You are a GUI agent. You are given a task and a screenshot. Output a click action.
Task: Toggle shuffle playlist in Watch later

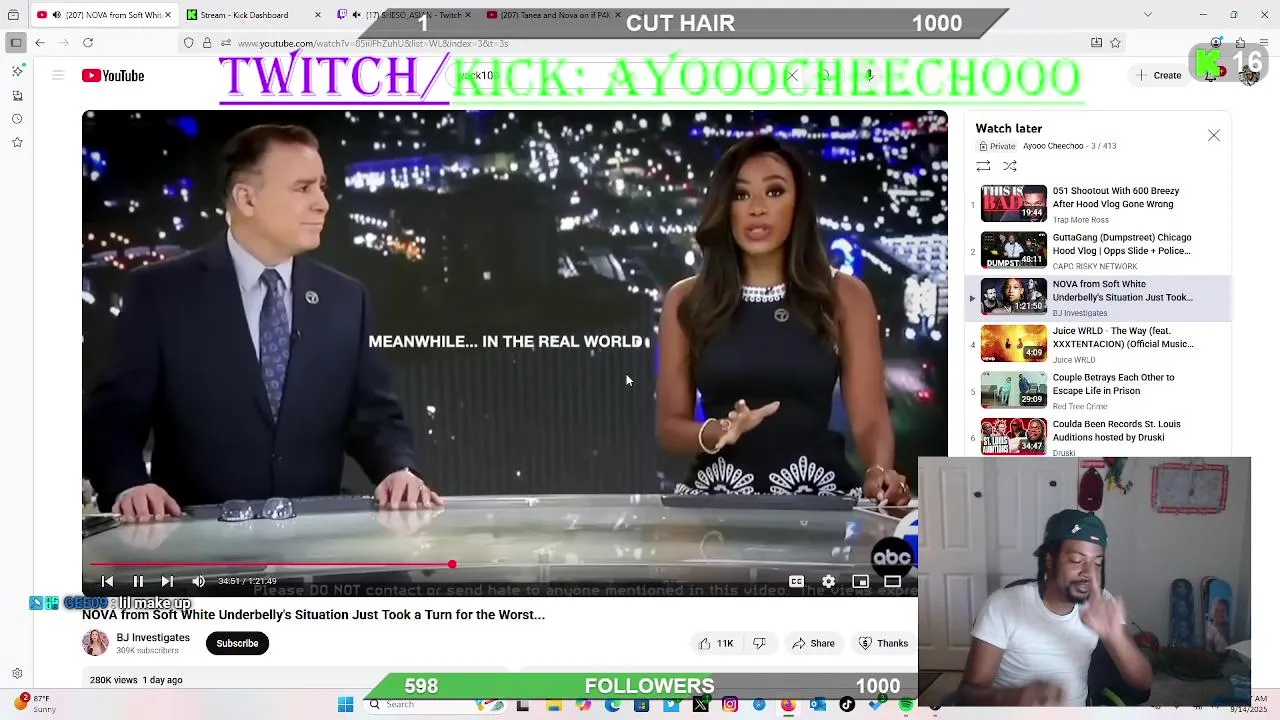coord(1010,166)
